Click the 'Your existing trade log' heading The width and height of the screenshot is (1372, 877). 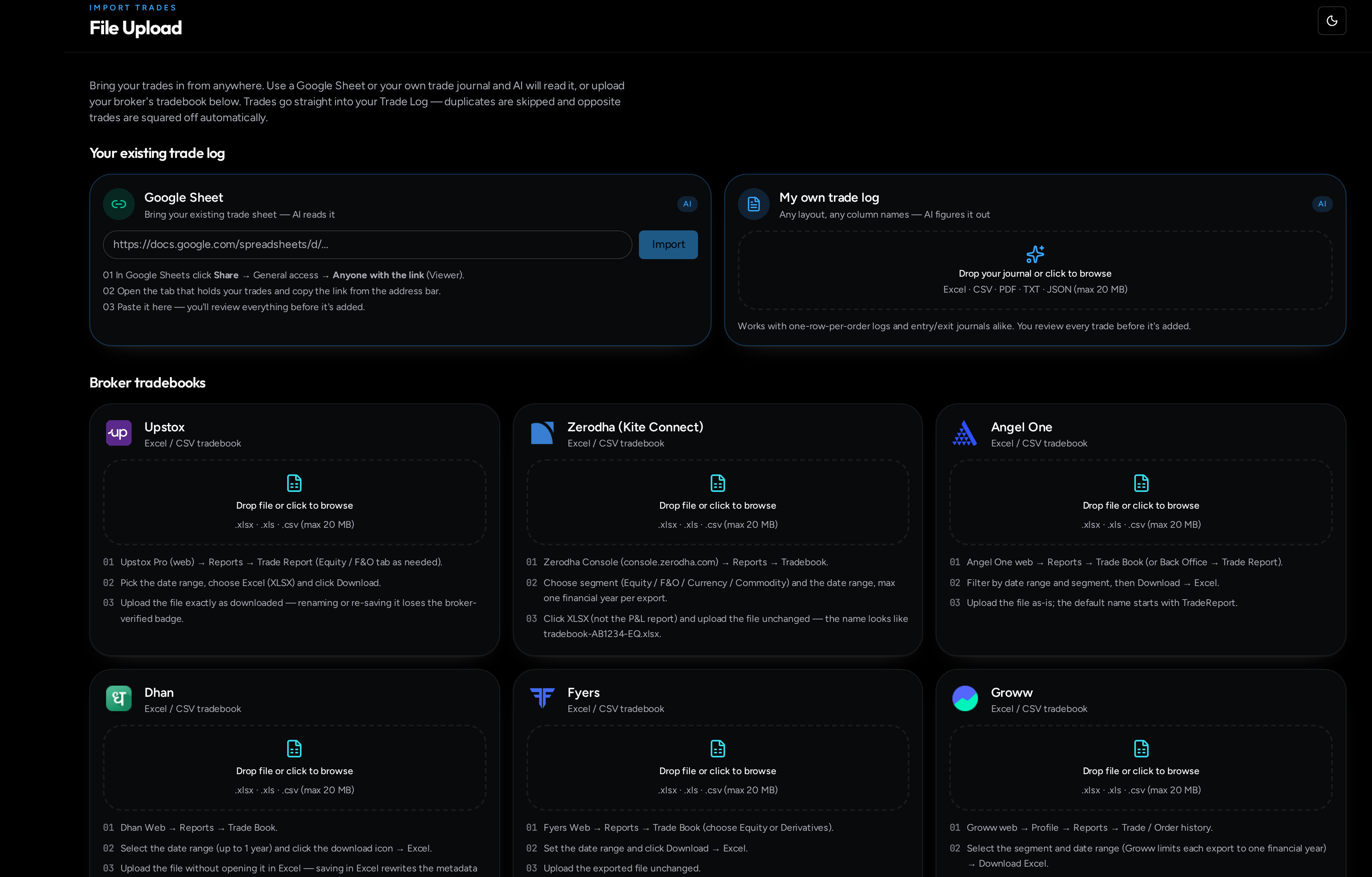coord(157,153)
